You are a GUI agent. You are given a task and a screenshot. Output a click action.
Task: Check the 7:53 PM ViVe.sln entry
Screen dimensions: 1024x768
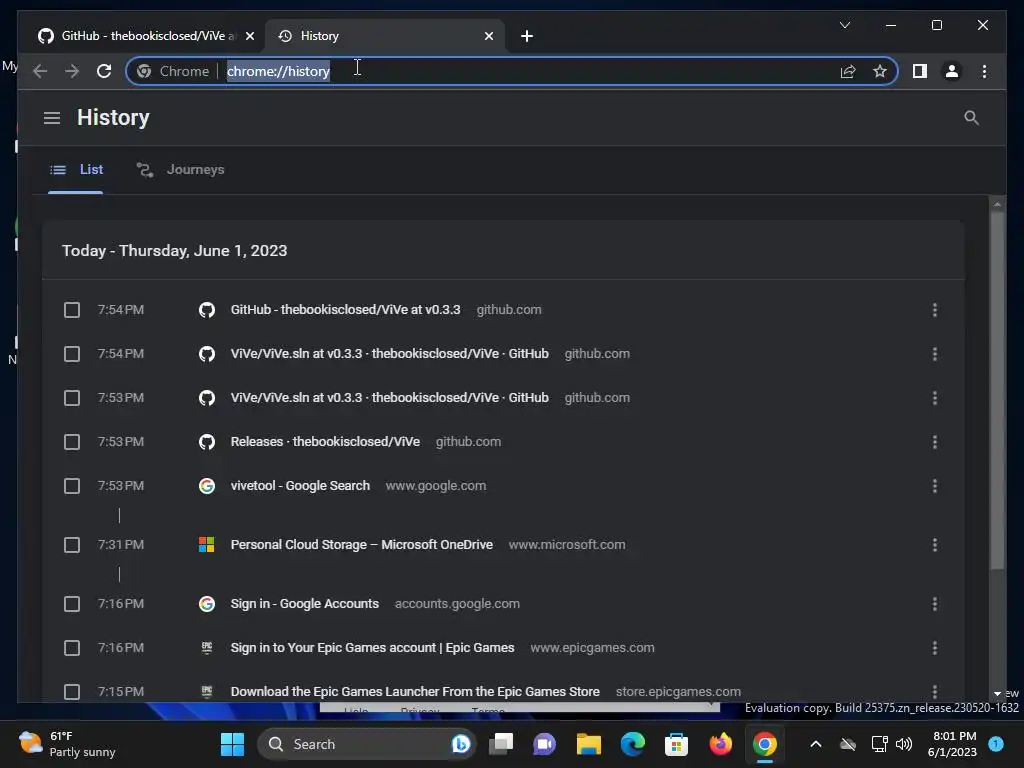tap(72, 398)
